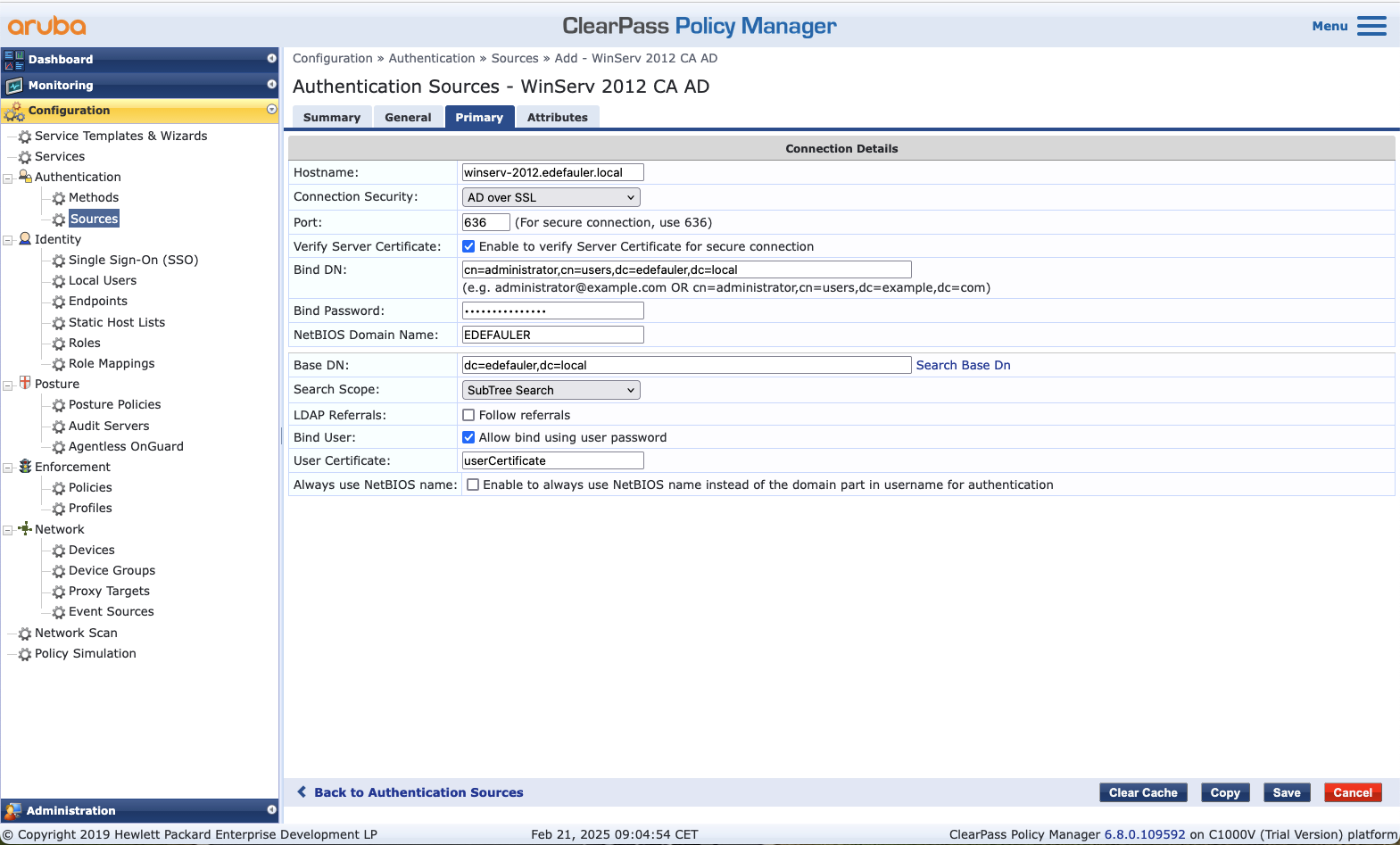1400x845 pixels.
Task: Collapse the Identity tree node
Action: (x=8, y=240)
